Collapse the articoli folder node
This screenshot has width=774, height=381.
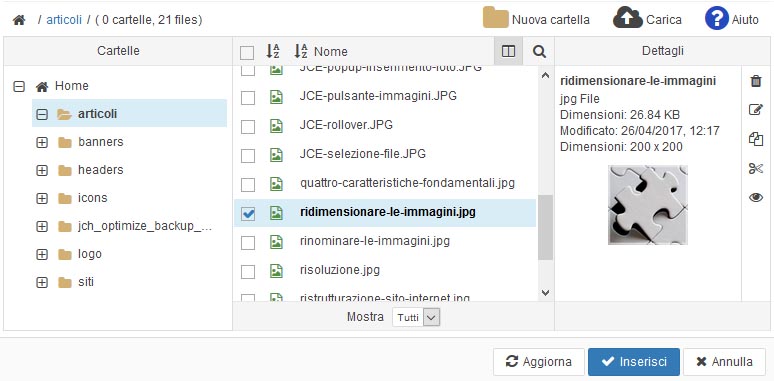pyautogui.click(x=42, y=114)
